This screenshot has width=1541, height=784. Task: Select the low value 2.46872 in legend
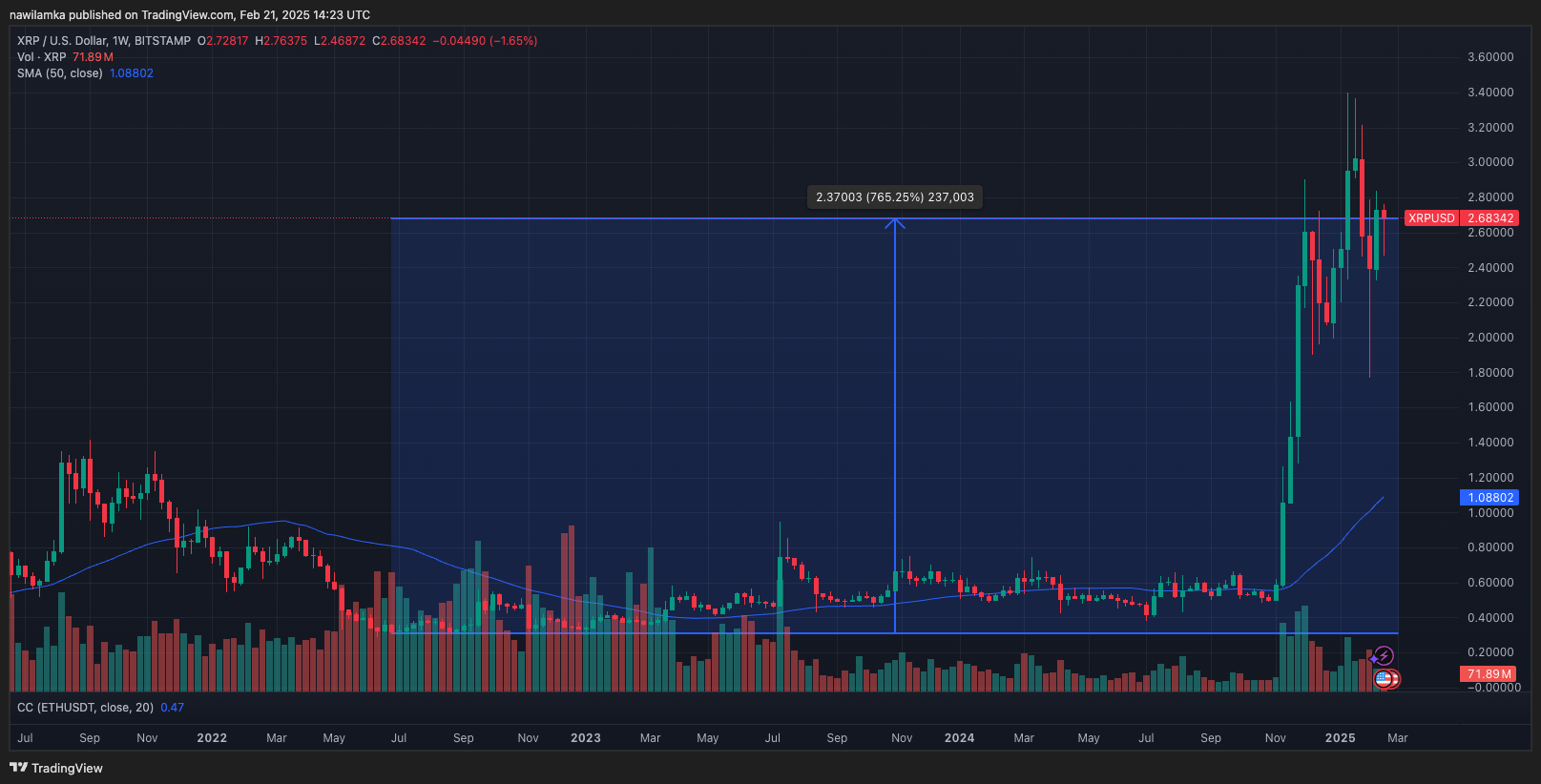[344, 41]
